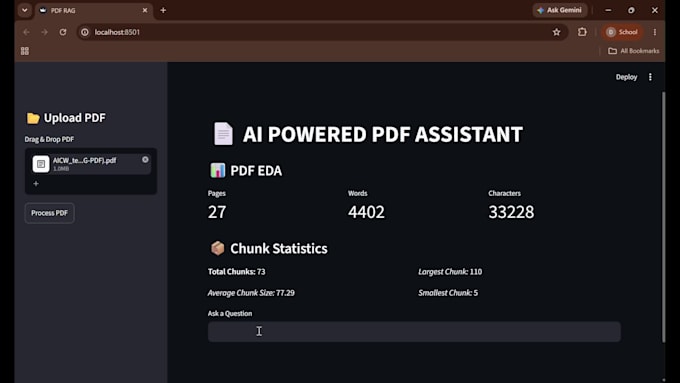680x383 pixels.
Task: Click the Process PDF button
Action: click(49, 213)
